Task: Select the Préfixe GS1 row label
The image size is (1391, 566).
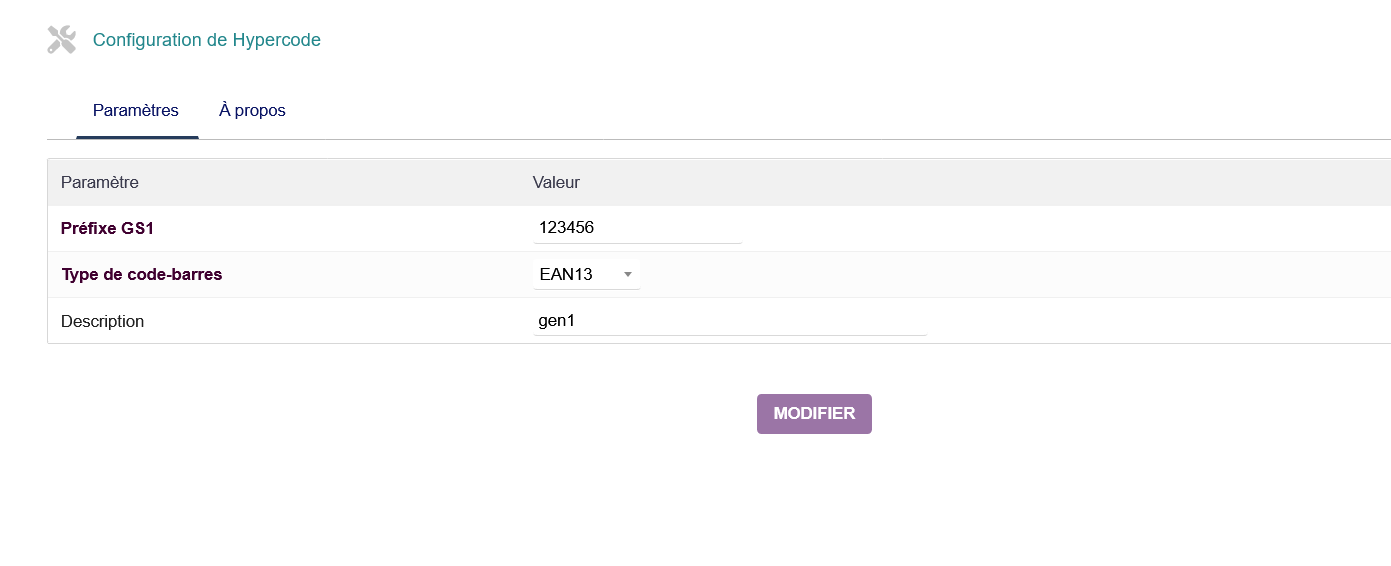Action: 107,228
